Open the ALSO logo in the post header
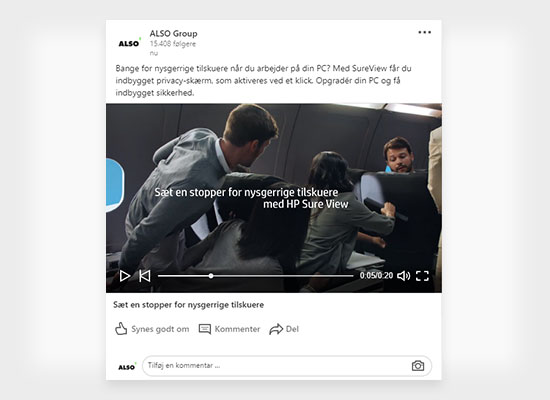The height and width of the screenshot is (400, 550). [129, 43]
